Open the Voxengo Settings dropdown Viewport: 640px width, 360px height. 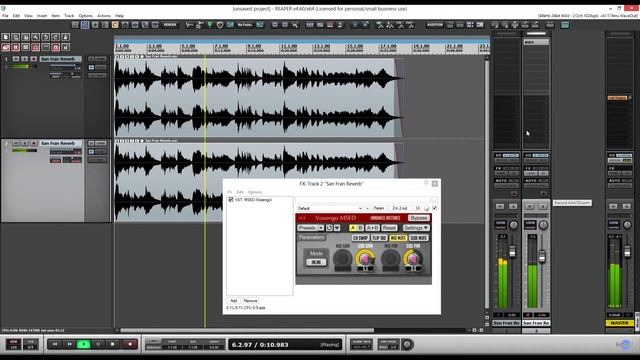pyautogui.click(x=416, y=228)
